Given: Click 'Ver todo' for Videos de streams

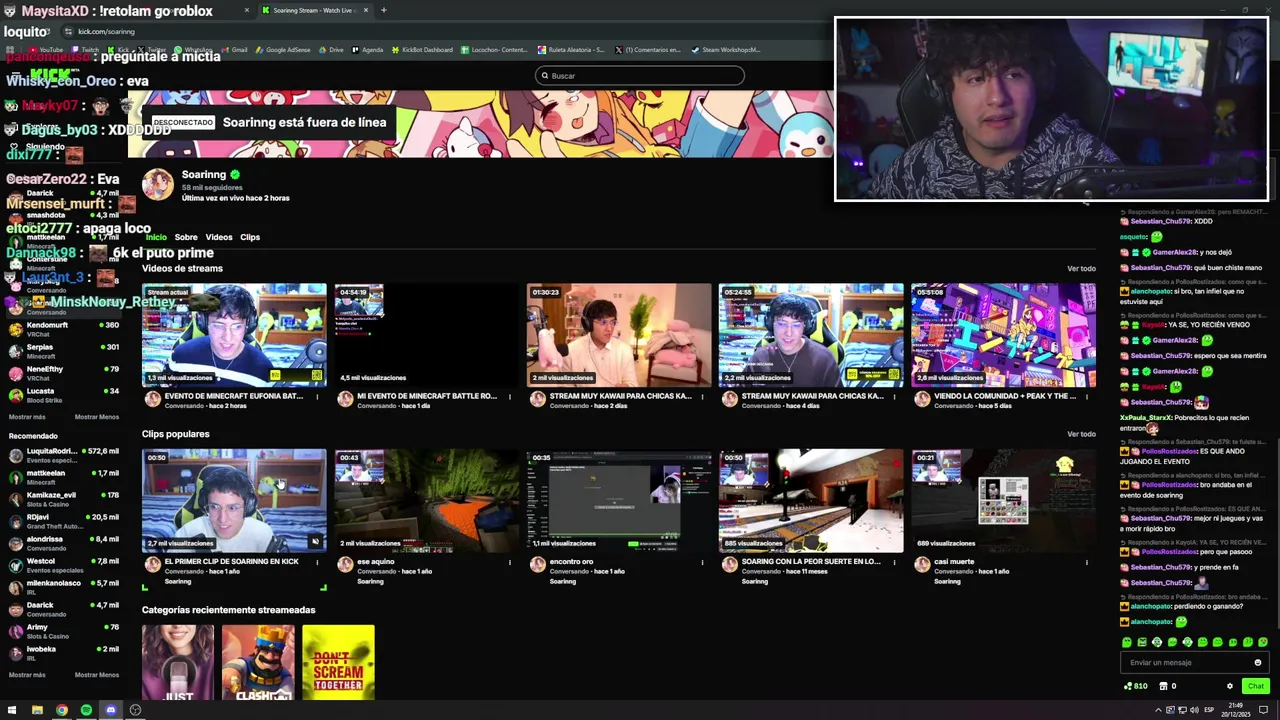Looking at the screenshot, I should (1081, 268).
